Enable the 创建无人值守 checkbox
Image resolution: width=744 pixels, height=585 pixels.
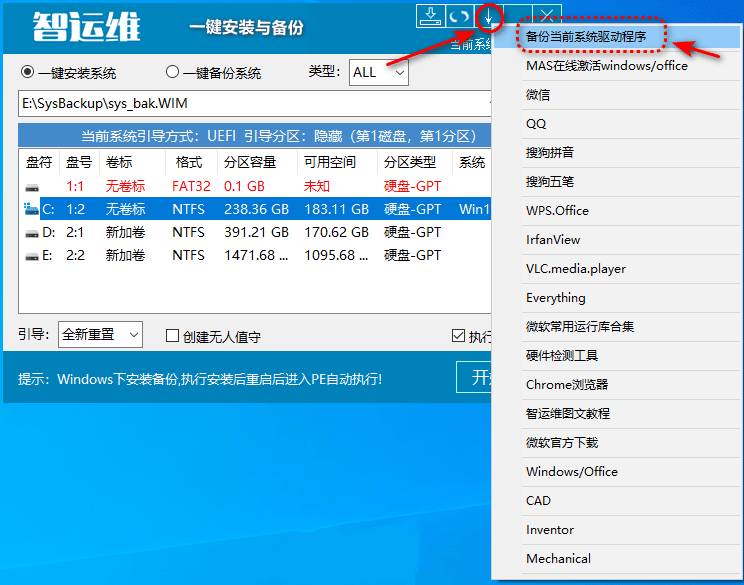(x=173, y=337)
